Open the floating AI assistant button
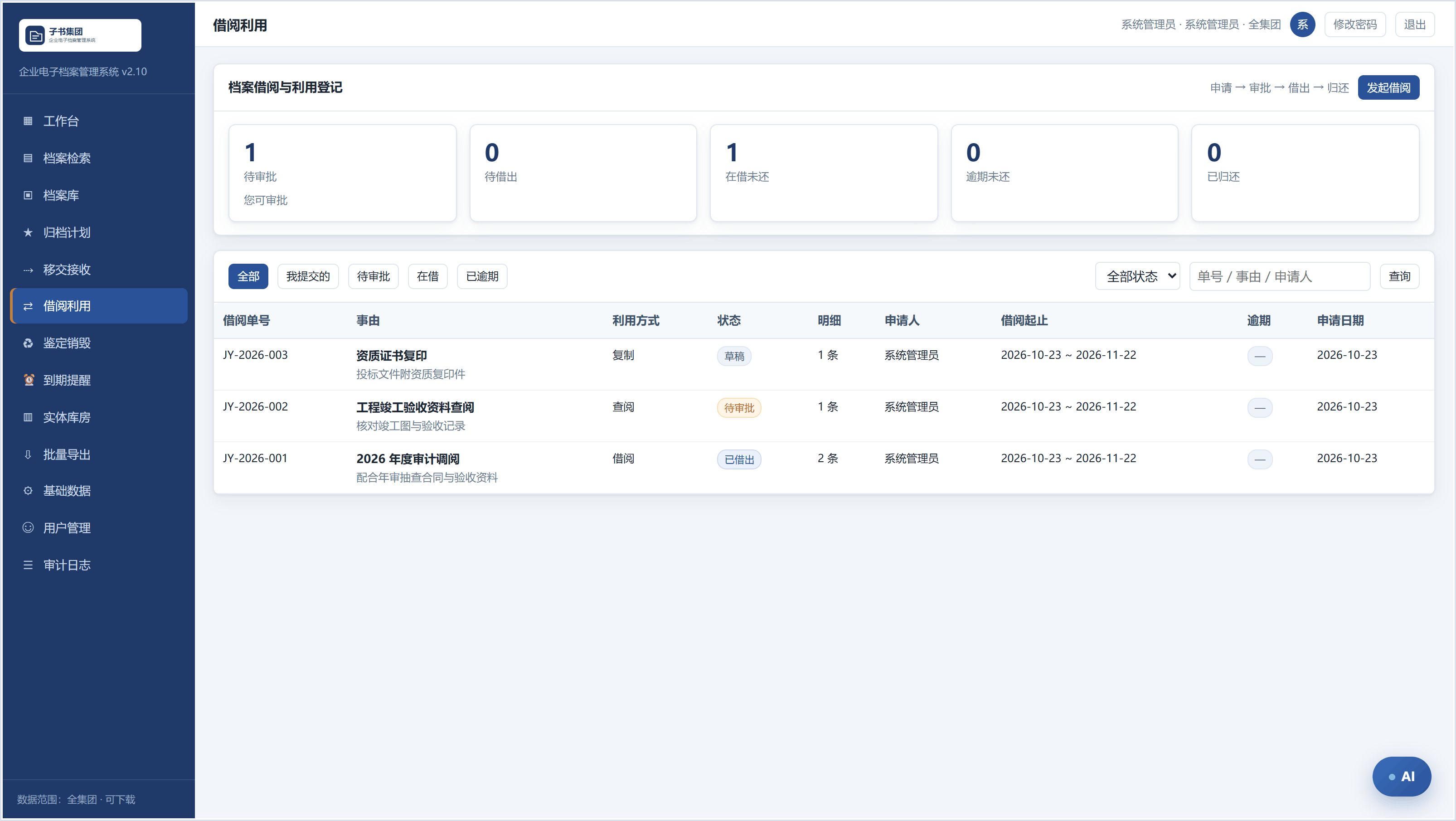1456x821 pixels. [1401, 776]
